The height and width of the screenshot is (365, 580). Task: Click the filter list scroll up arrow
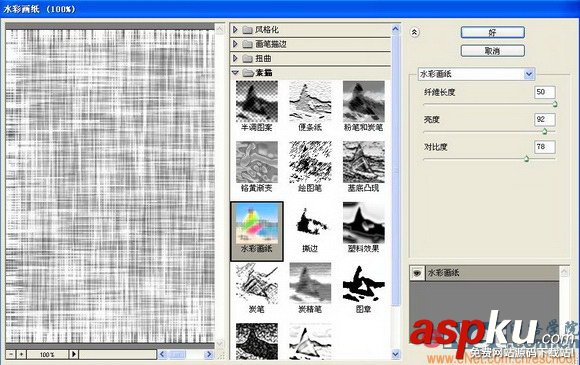[395, 28]
